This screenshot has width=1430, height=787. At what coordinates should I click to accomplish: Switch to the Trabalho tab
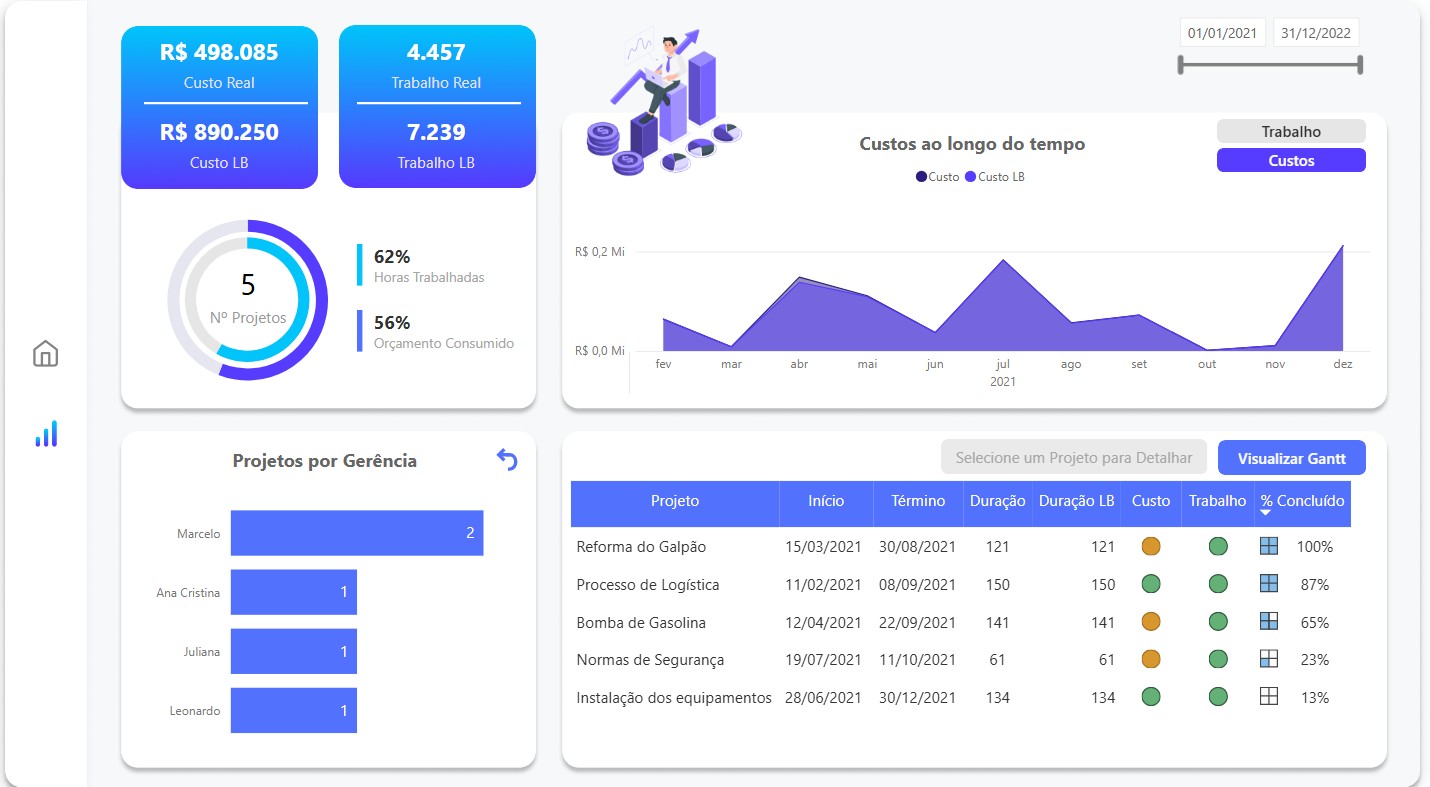(x=1290, y=130)
